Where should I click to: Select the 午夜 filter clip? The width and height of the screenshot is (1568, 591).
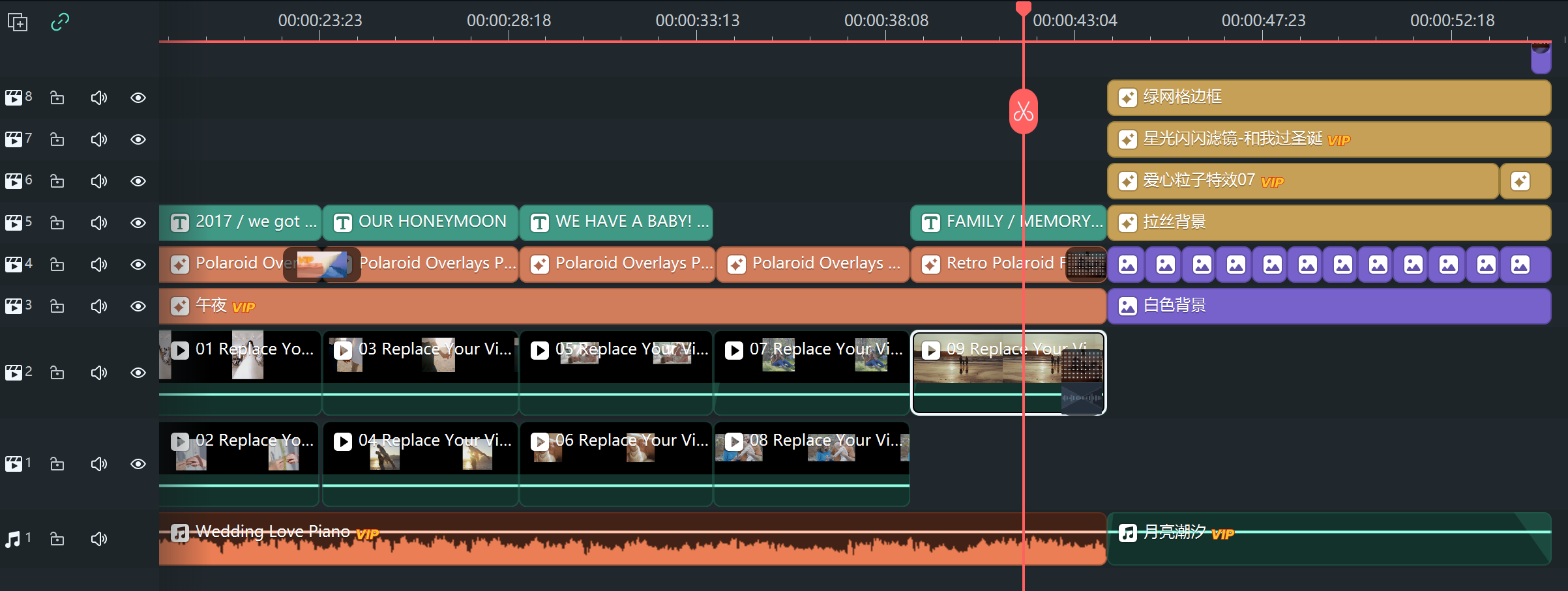pyautogui.click(x=632, y=306)
